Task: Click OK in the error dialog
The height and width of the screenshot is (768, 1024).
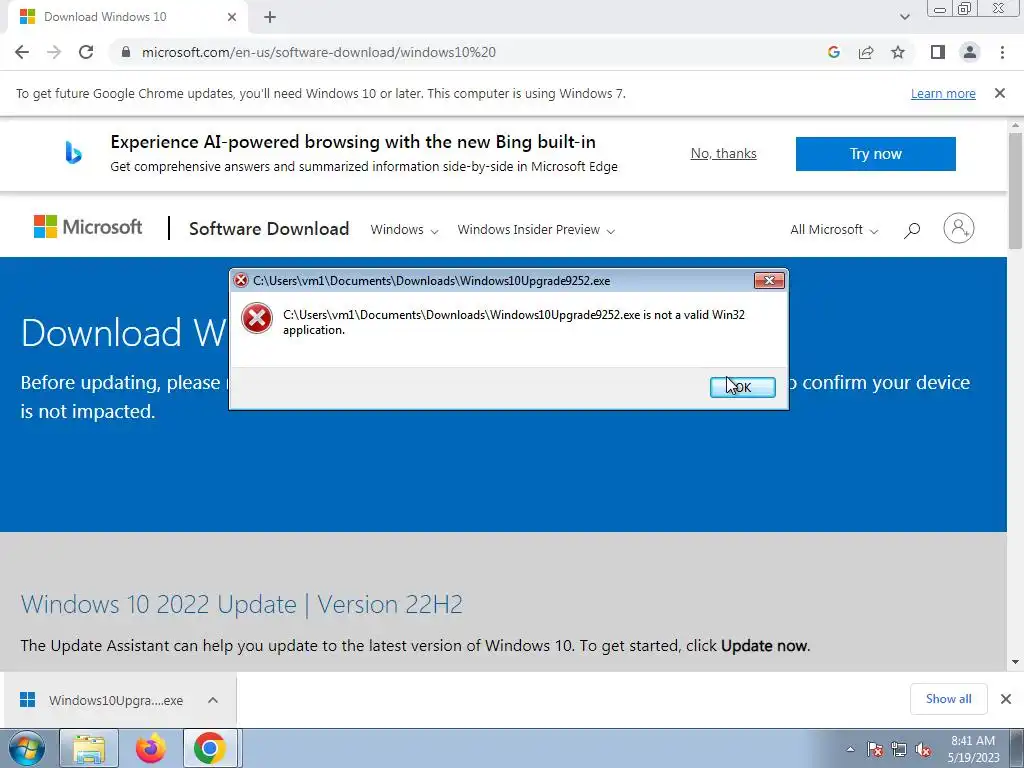Action: [743, 387]
